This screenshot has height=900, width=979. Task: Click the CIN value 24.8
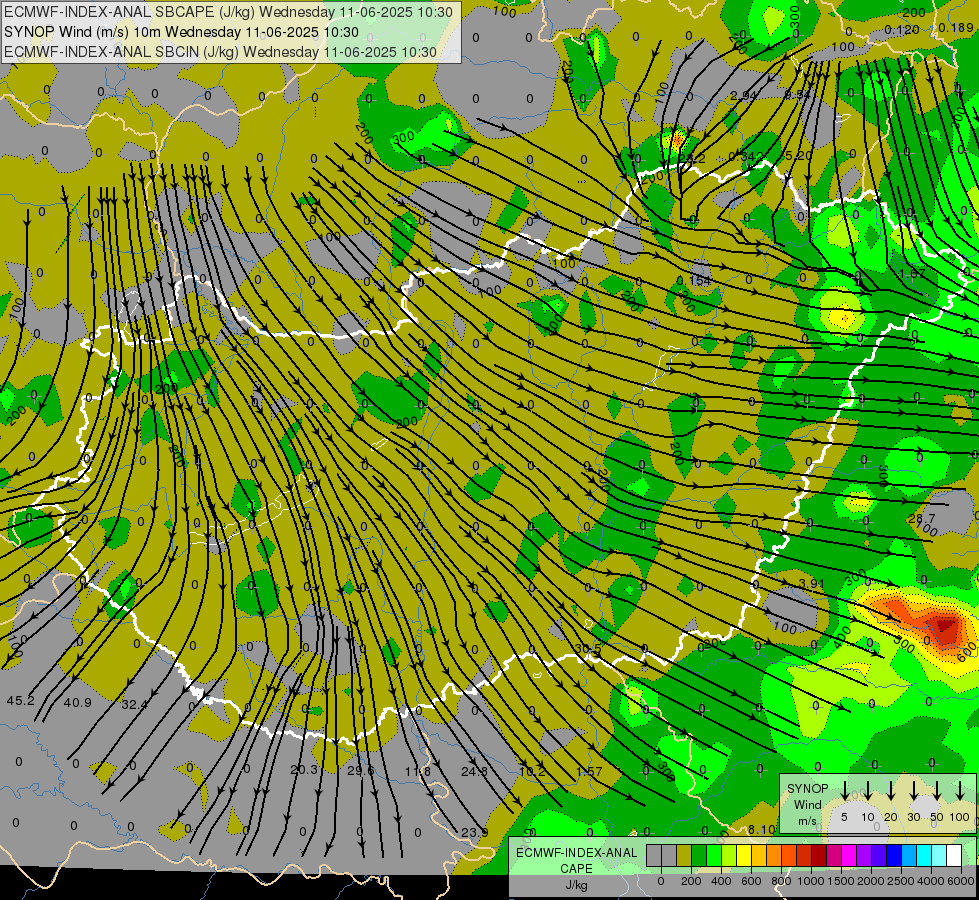click(475, 771)
